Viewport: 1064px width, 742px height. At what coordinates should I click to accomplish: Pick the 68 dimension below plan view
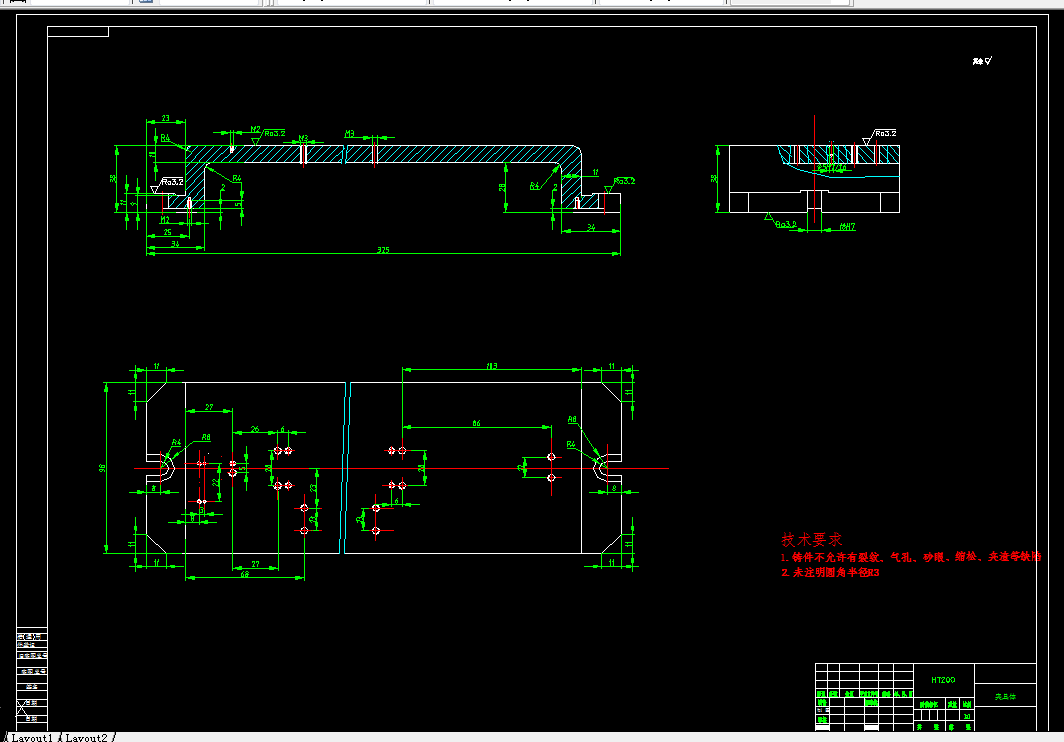tap(244, 574)
